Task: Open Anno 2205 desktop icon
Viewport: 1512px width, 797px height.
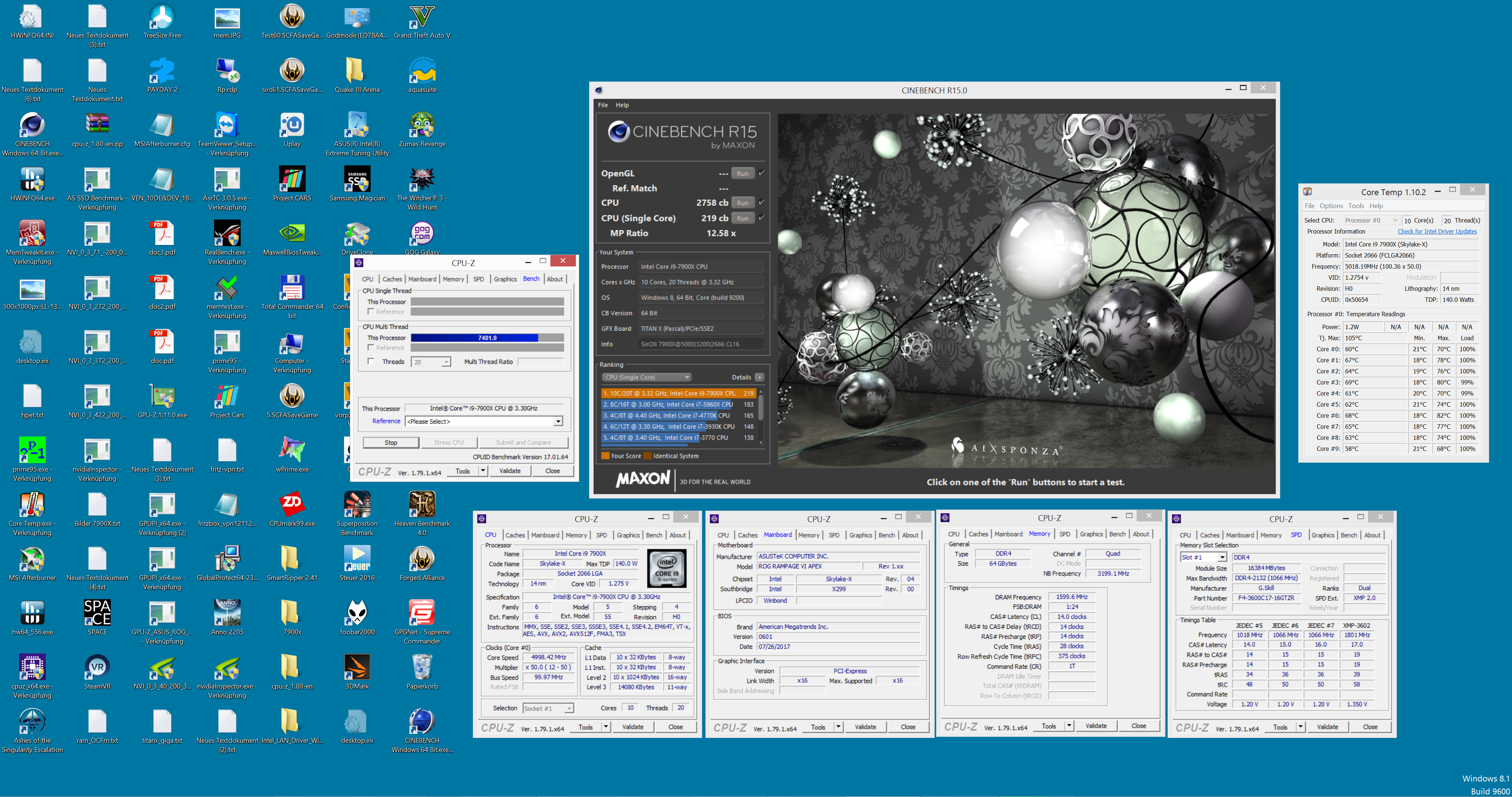Action: 227,618
